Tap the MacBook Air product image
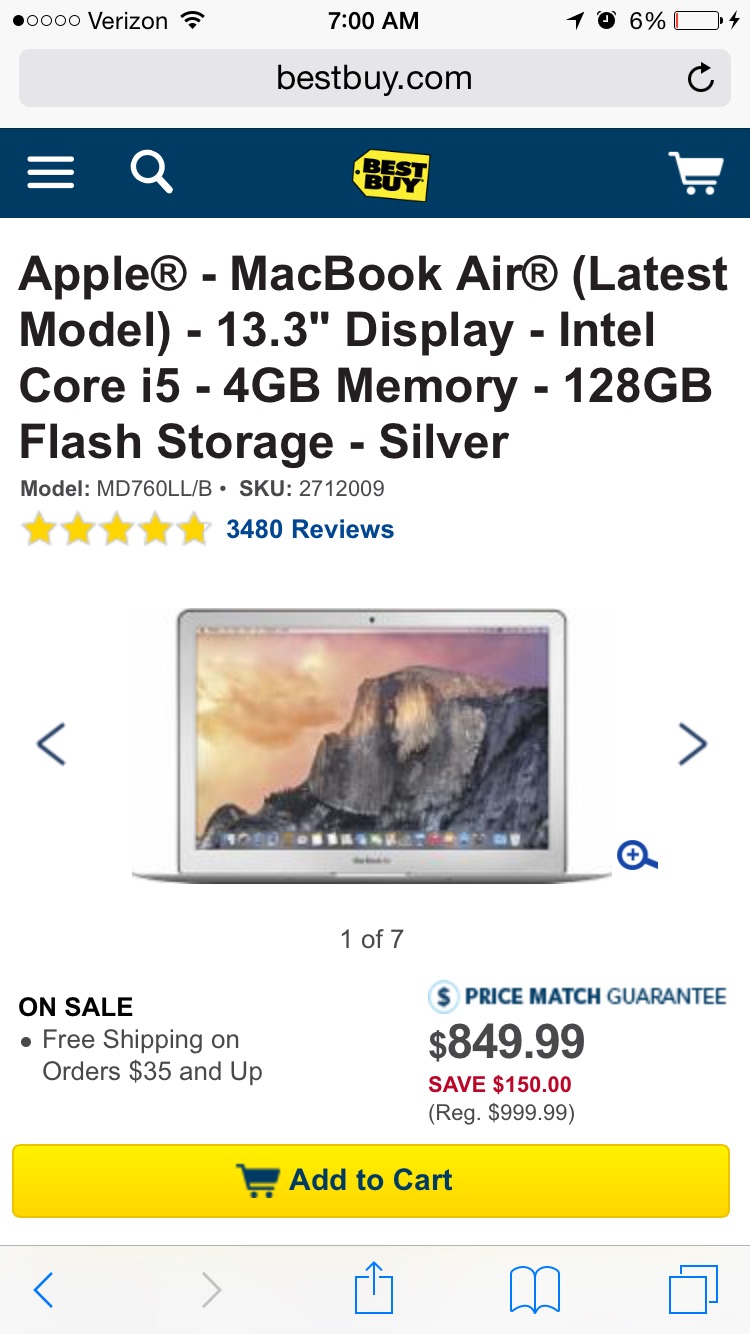Image resolution: width=750 pixels, height=1334 pixels. tap(371, 746)
